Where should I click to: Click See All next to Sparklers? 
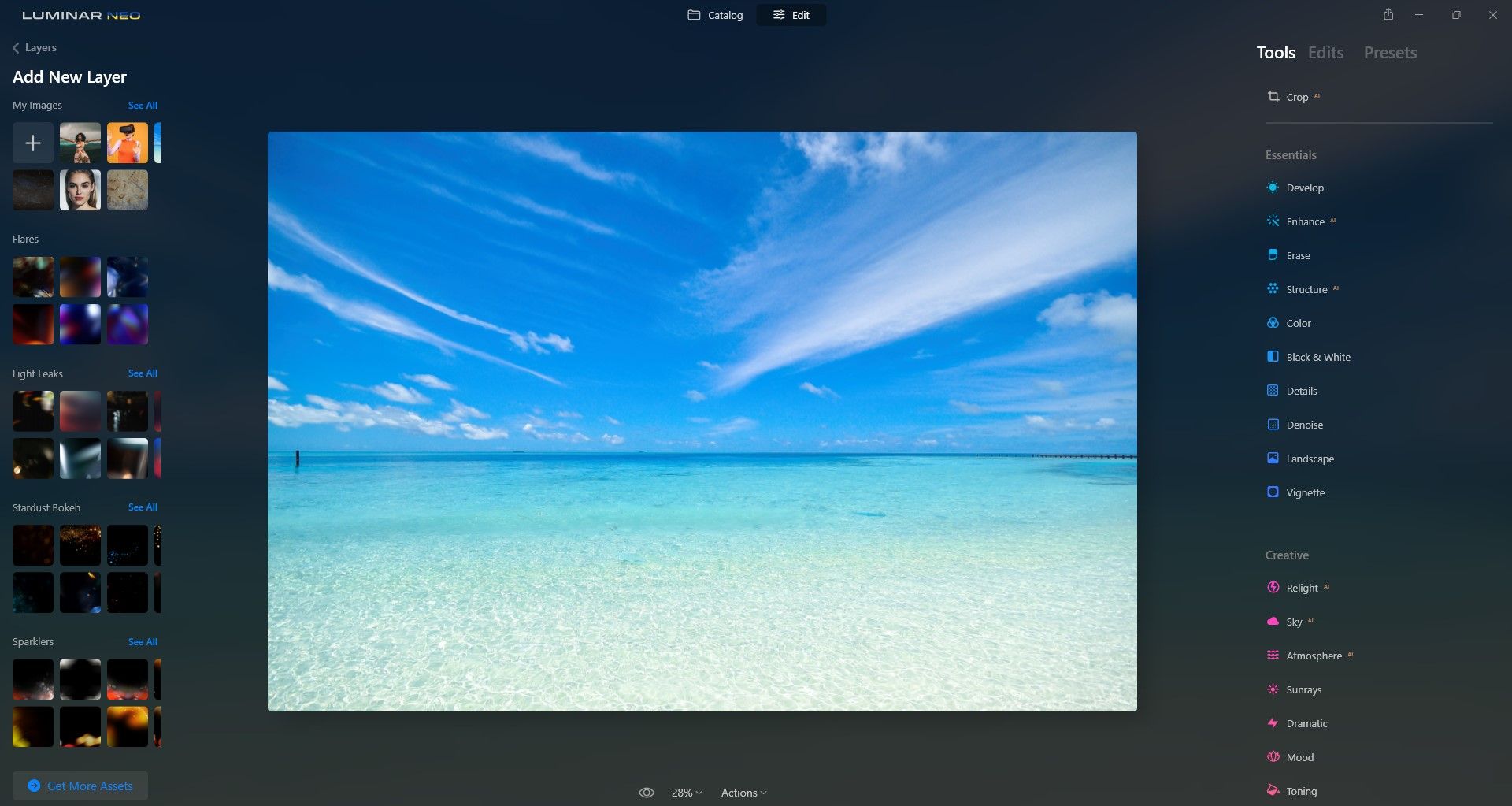click(143, 642)
